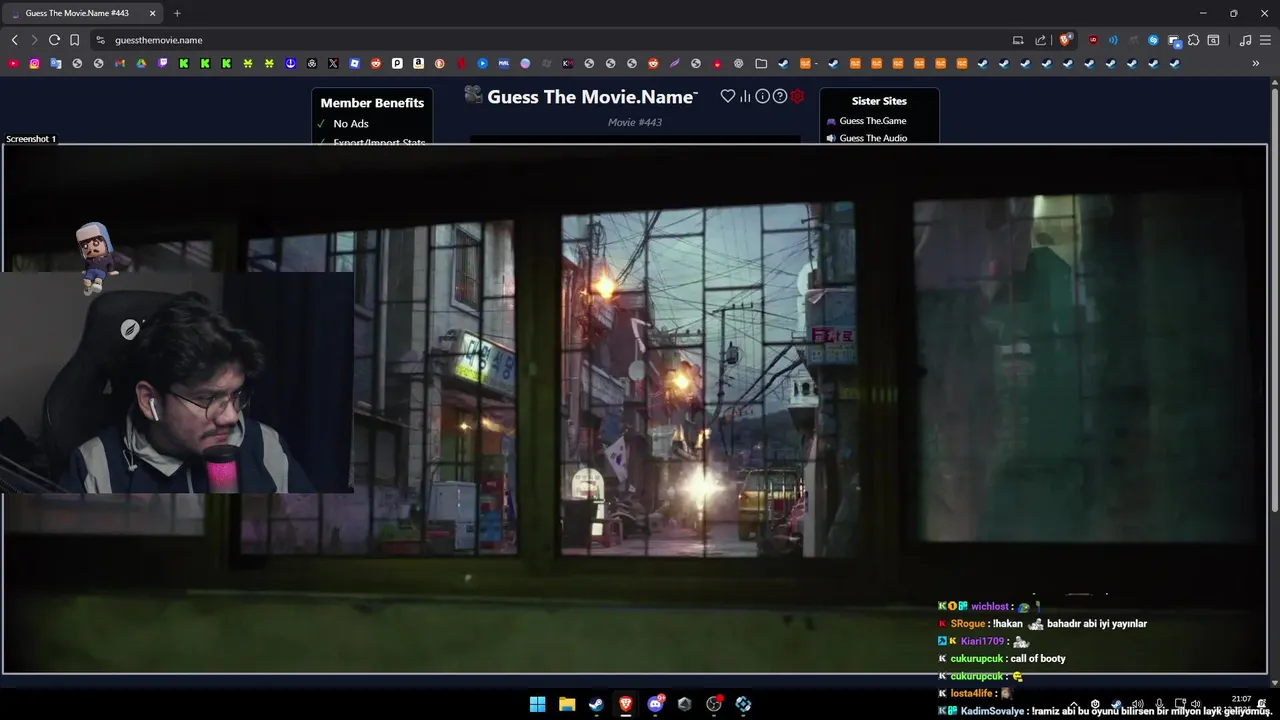1280x720 pixels.
Task: Open the Gmail bookmark
Action: (120, 63)
